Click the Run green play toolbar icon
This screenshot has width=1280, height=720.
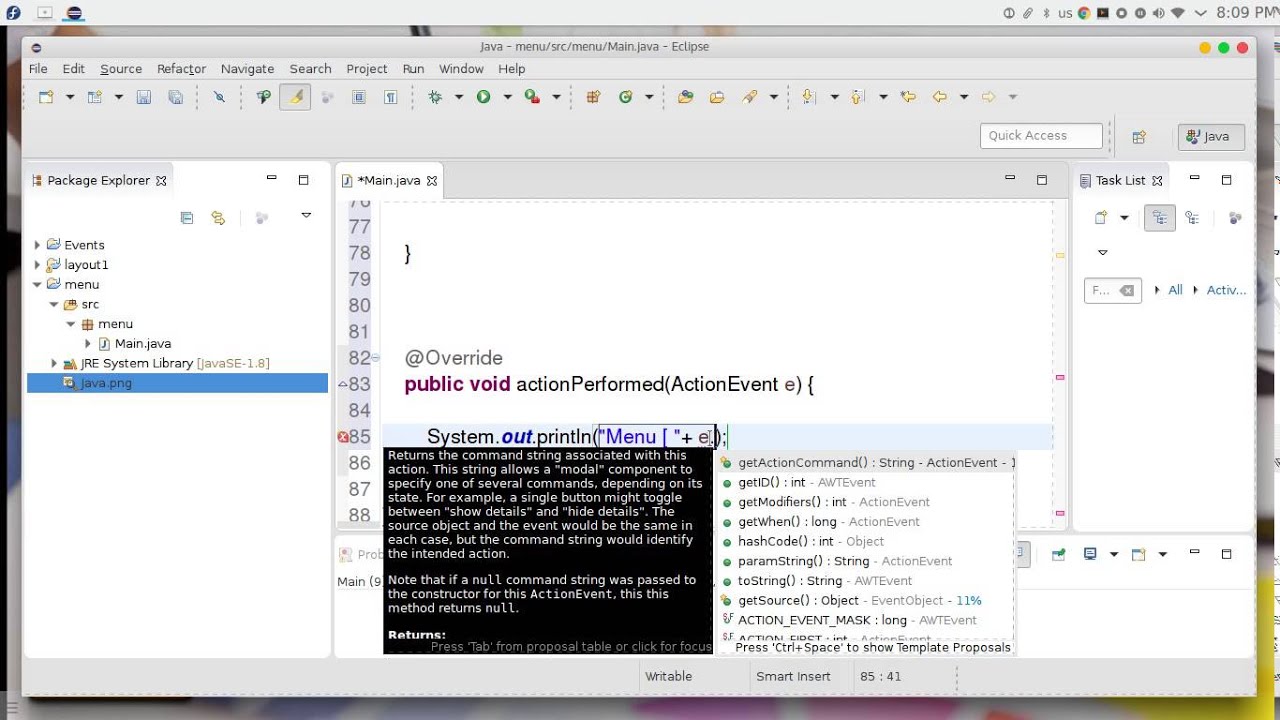[483, 97]
